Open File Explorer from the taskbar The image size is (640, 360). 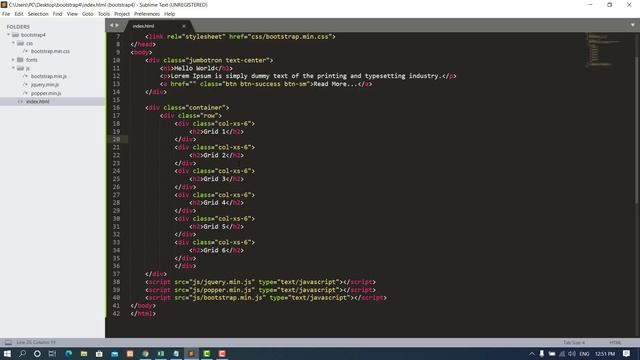coord(84,353)
